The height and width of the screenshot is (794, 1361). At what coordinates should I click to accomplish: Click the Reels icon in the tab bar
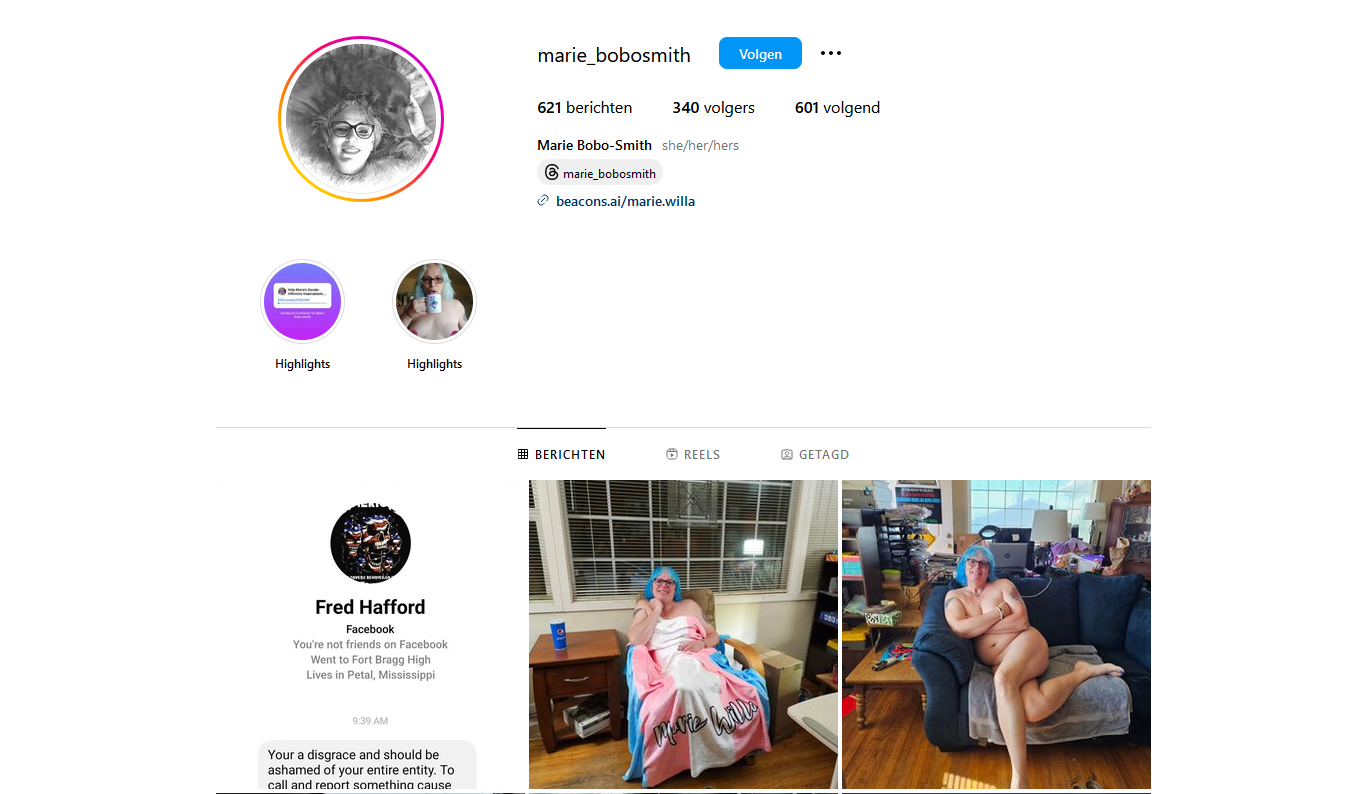[672, 454]
